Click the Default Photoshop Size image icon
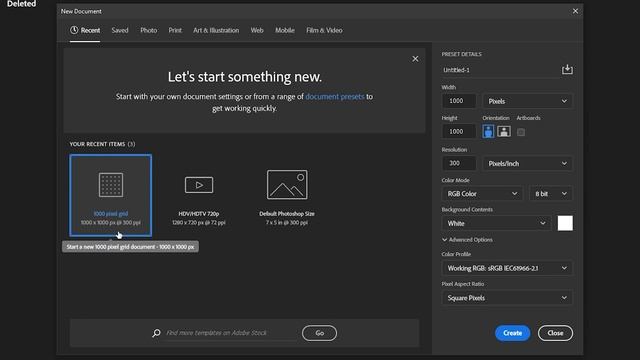Image resolution: width=640 pixels, height=360 pixels. click(x=287, y=184)
